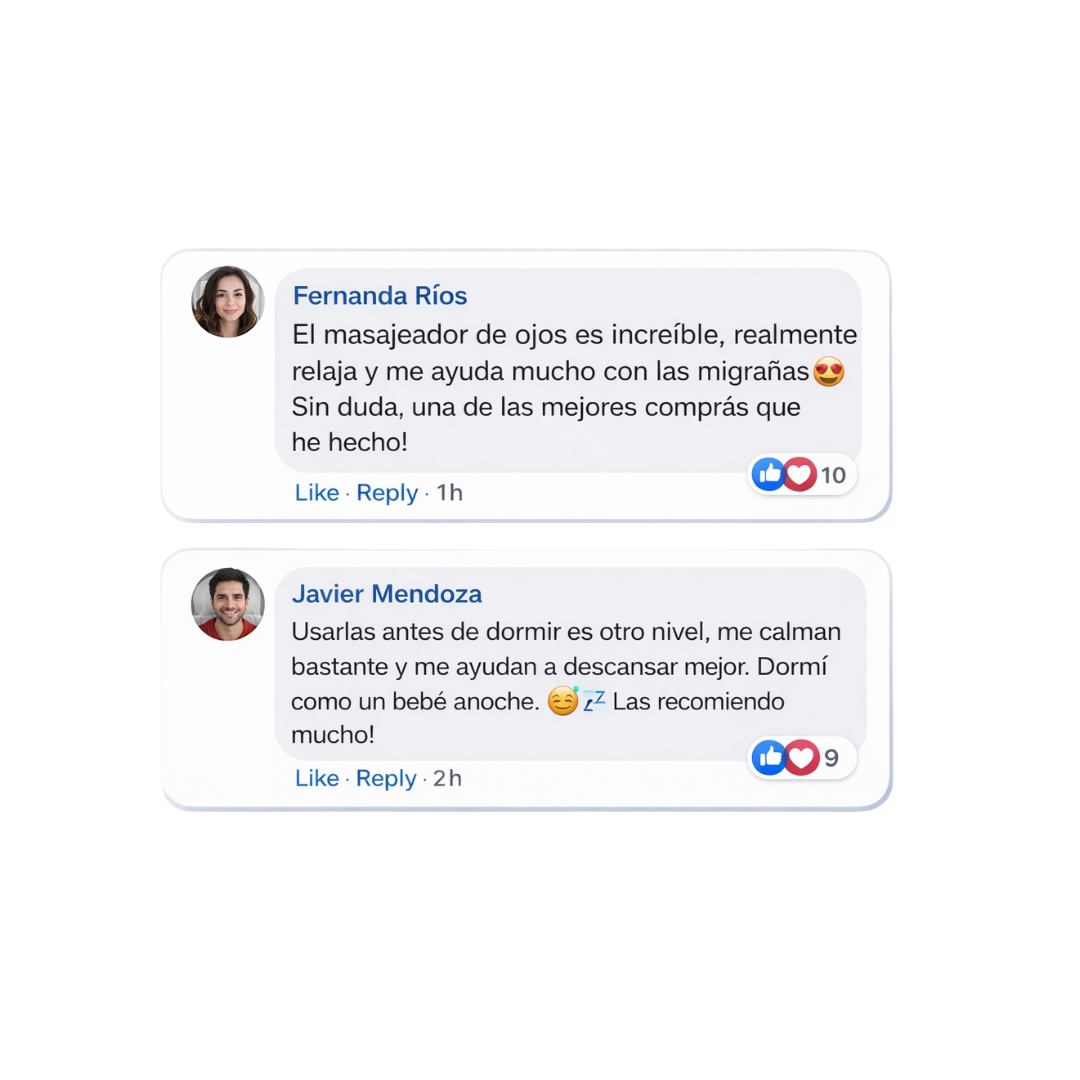Reply to Javier Mendoza's comment

coord(386,778)
